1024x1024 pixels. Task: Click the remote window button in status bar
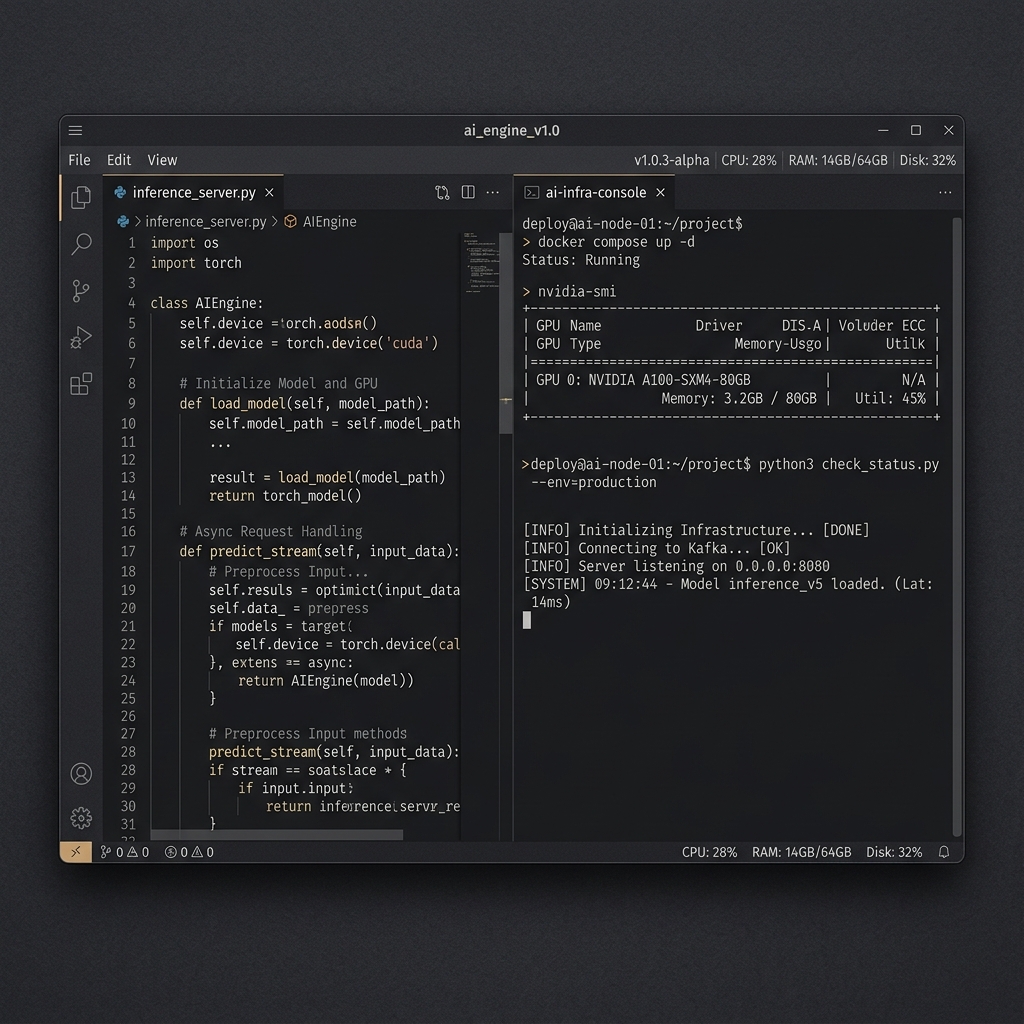[x=76, y=852]
